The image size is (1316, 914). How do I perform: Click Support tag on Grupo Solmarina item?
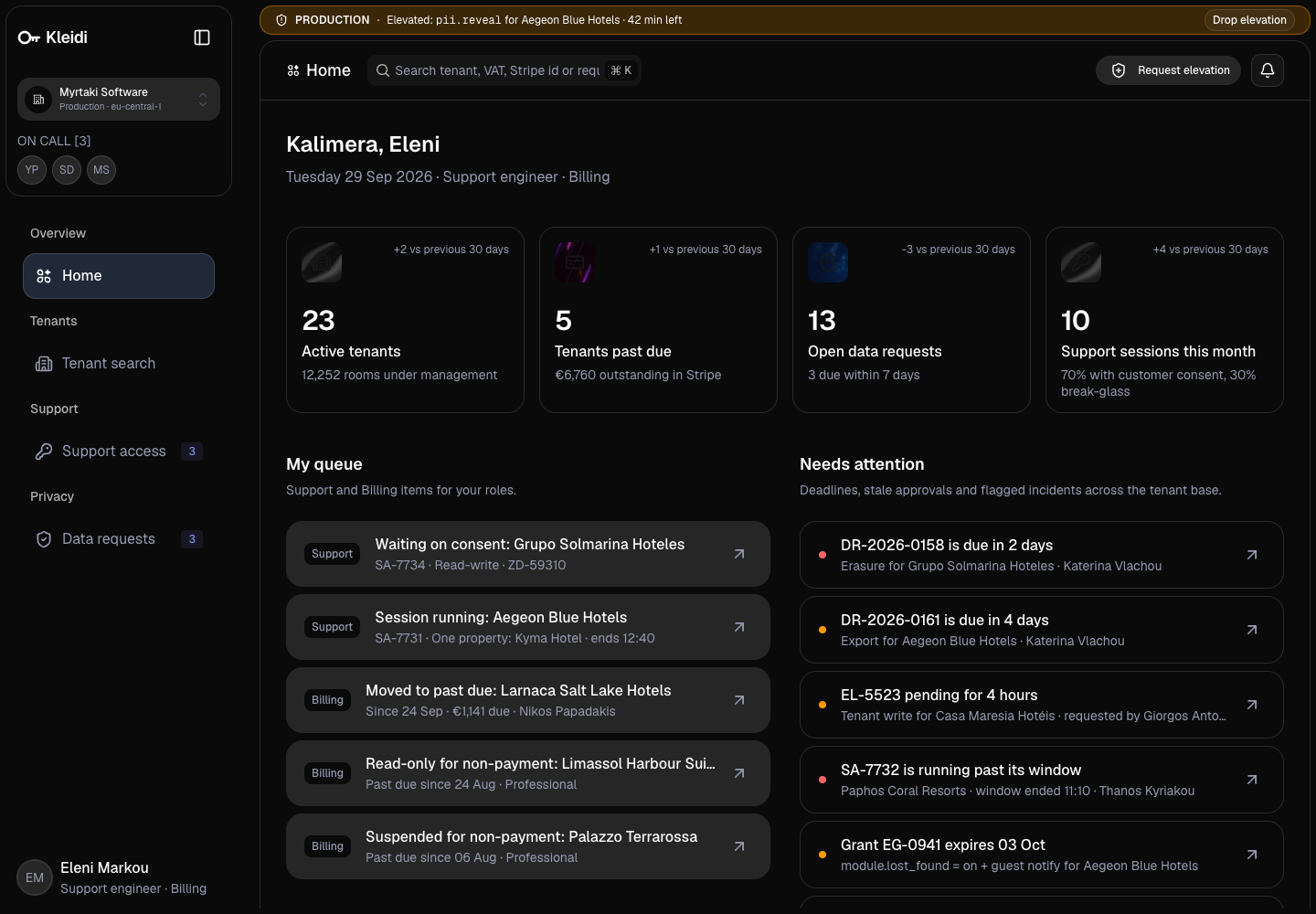pyautogui.click(x=332, y=554)
